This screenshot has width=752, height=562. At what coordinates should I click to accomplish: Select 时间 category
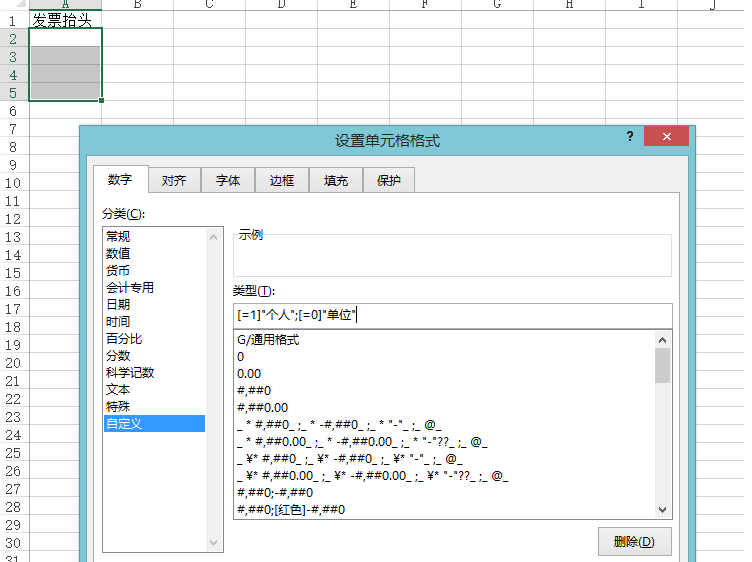(x=154, y=321)
